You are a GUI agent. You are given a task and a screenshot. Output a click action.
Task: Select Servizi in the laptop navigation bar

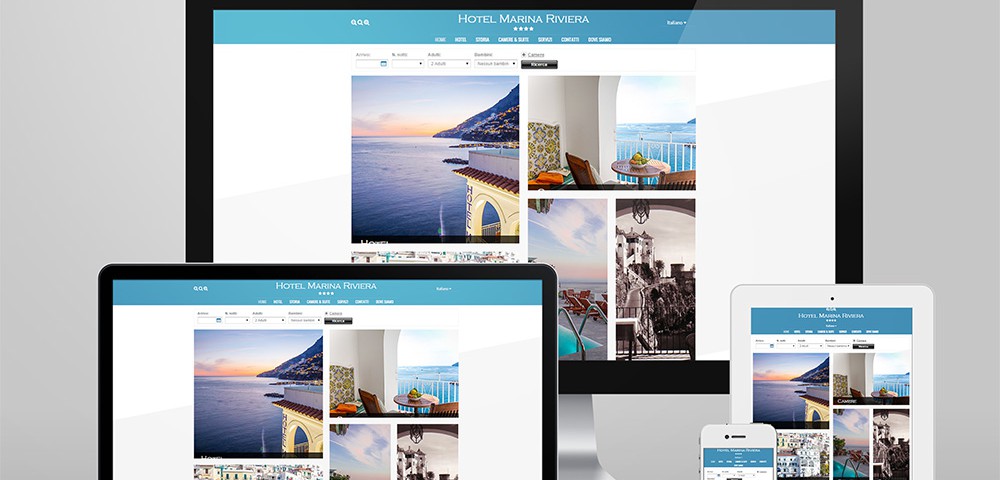coord(342,302)
